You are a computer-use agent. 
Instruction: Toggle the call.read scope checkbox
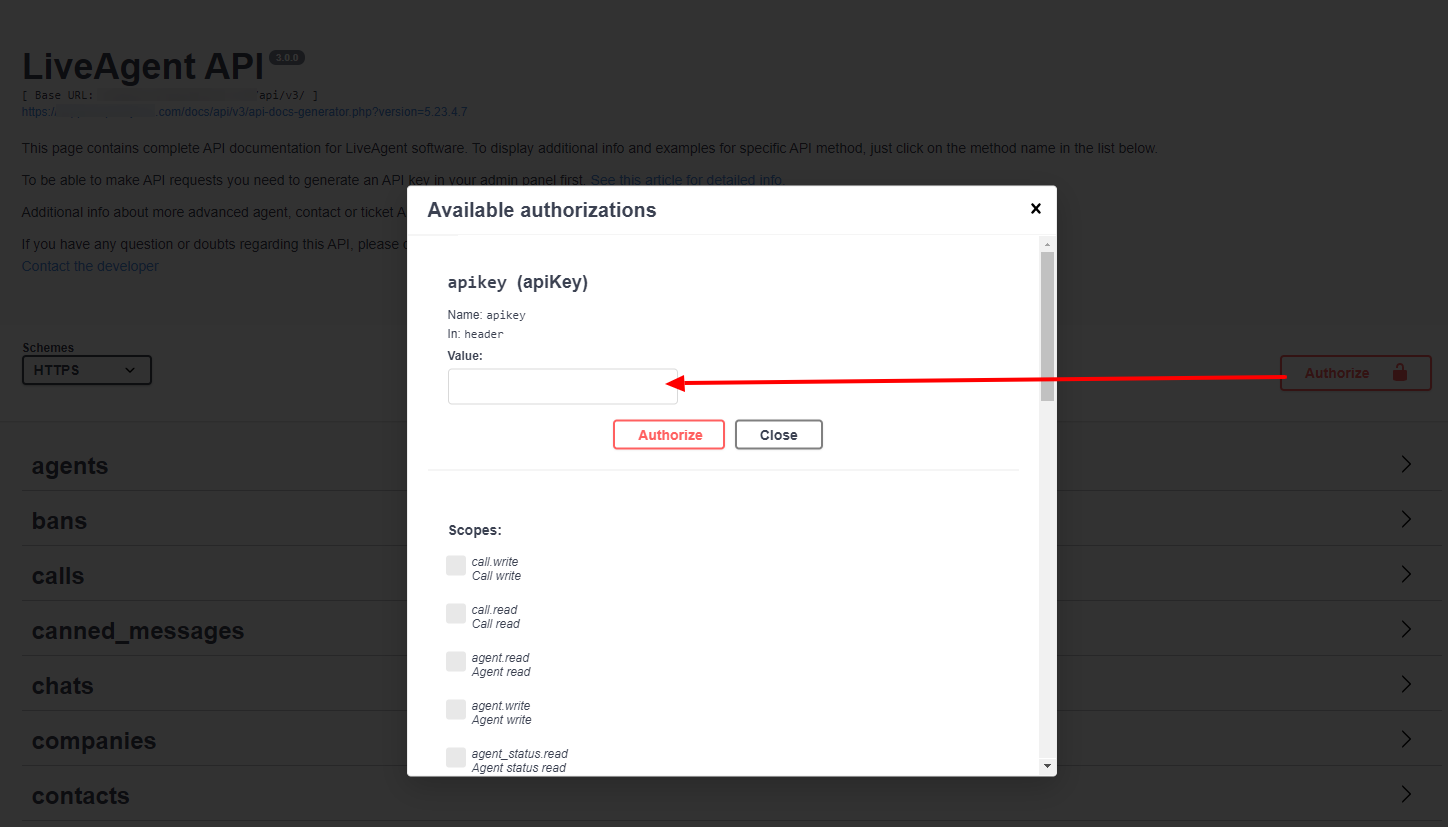456,614
